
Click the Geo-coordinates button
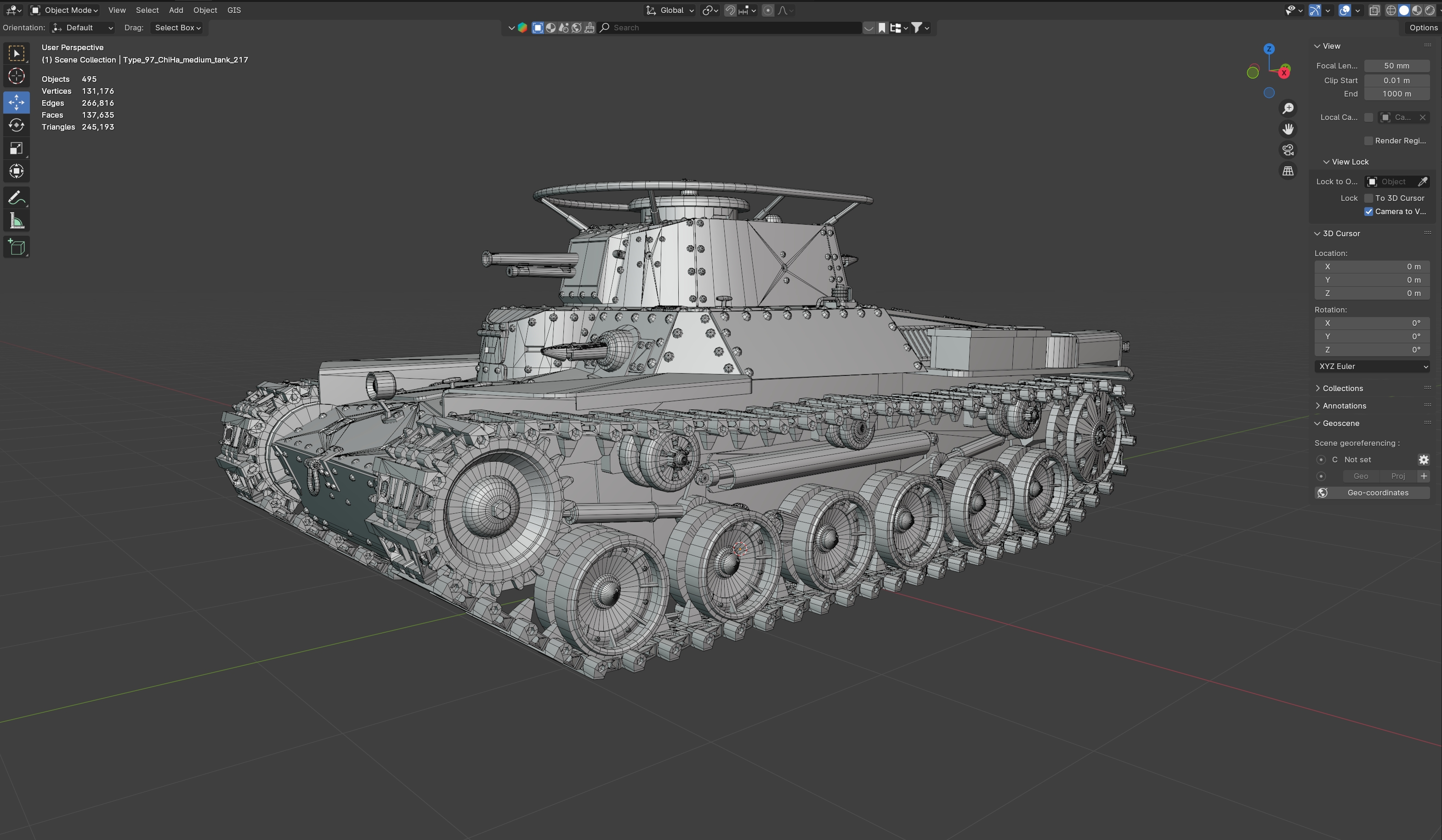coord(1372,493)
